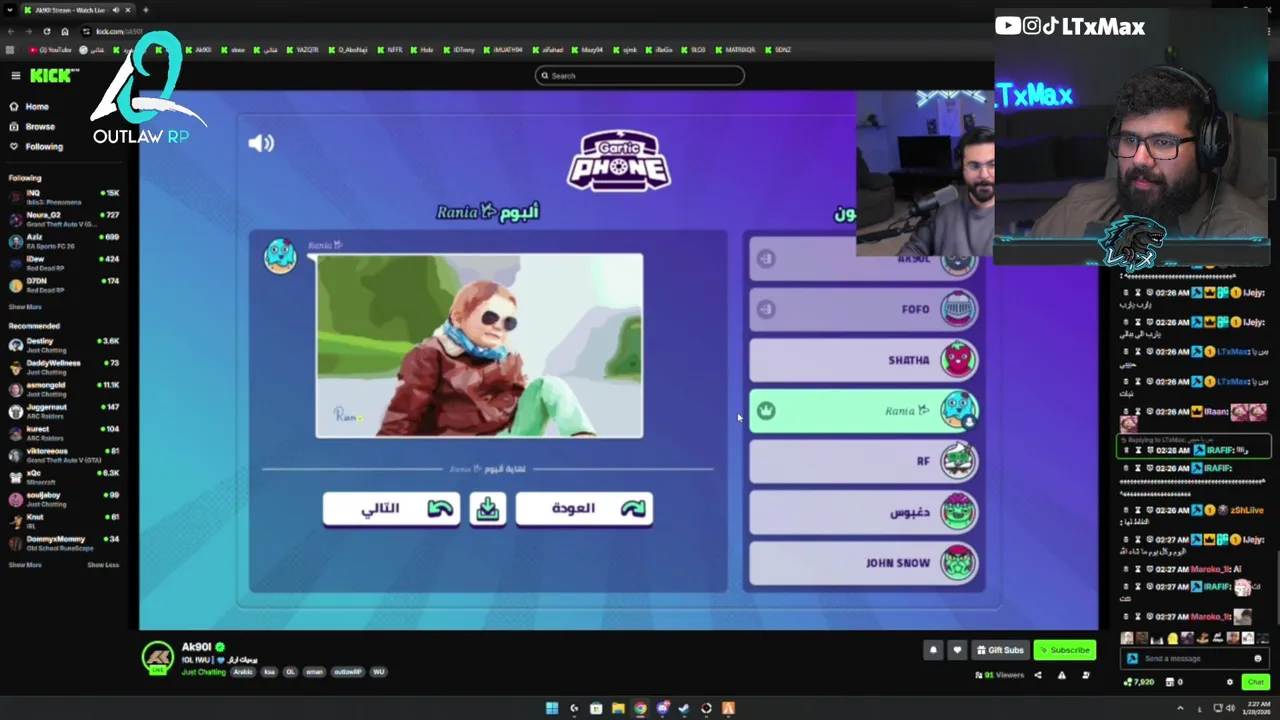The height and width of the screenshot is (720, 1280).
Task: Toggle the notification bell for Ak90I
Action: coord(933,650)
